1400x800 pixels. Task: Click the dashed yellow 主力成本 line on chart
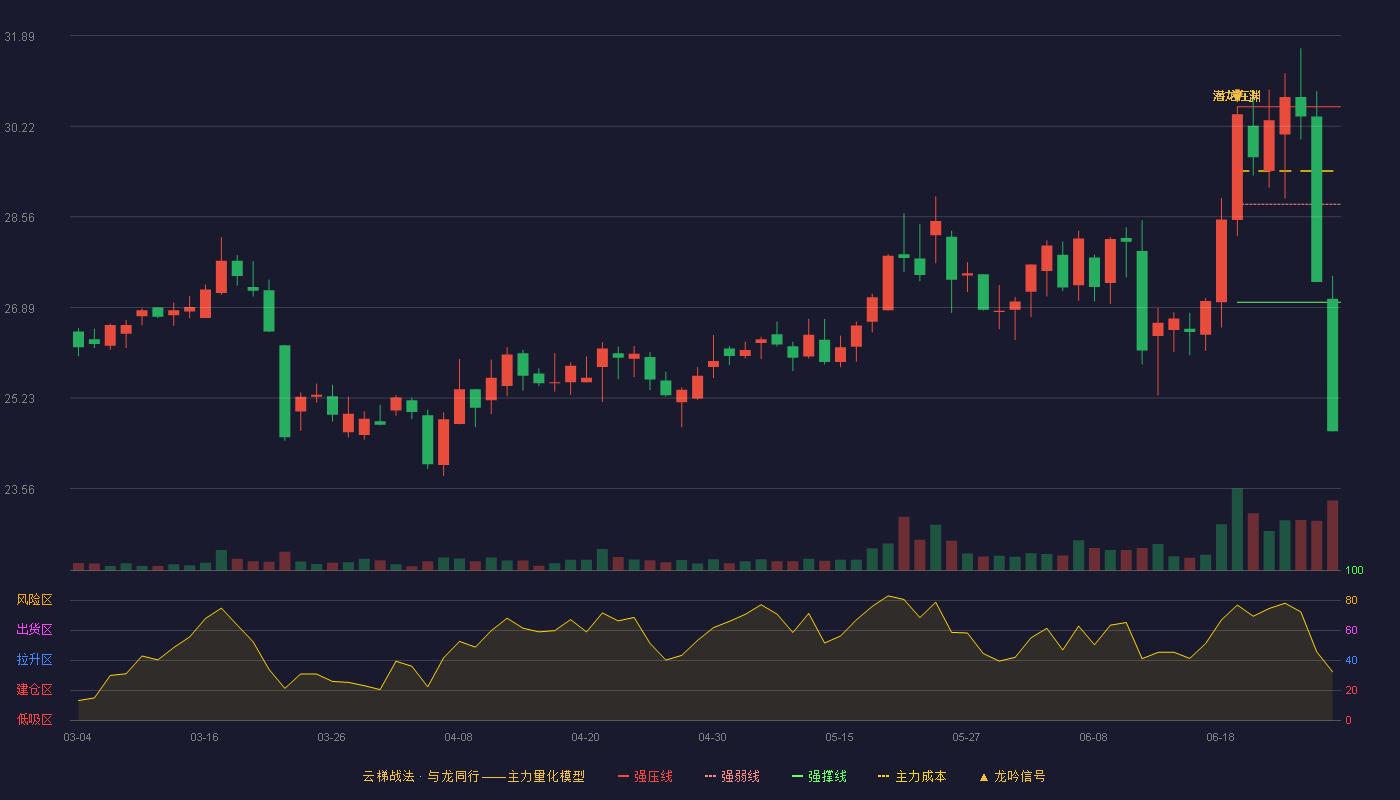(1289, 171)
